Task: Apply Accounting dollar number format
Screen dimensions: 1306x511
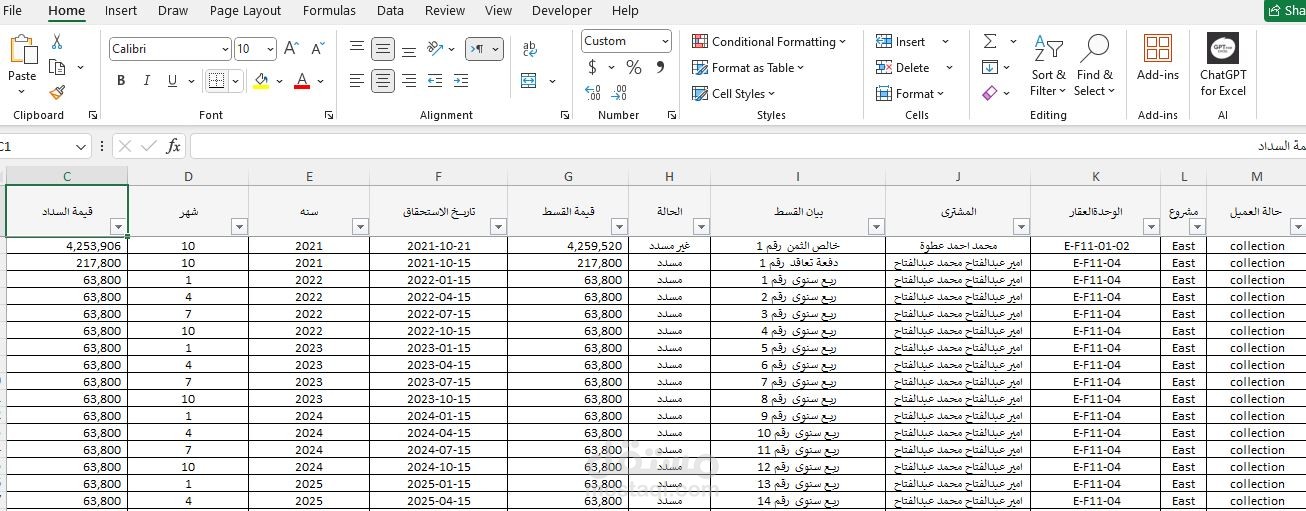Action: tap(593, 67)
